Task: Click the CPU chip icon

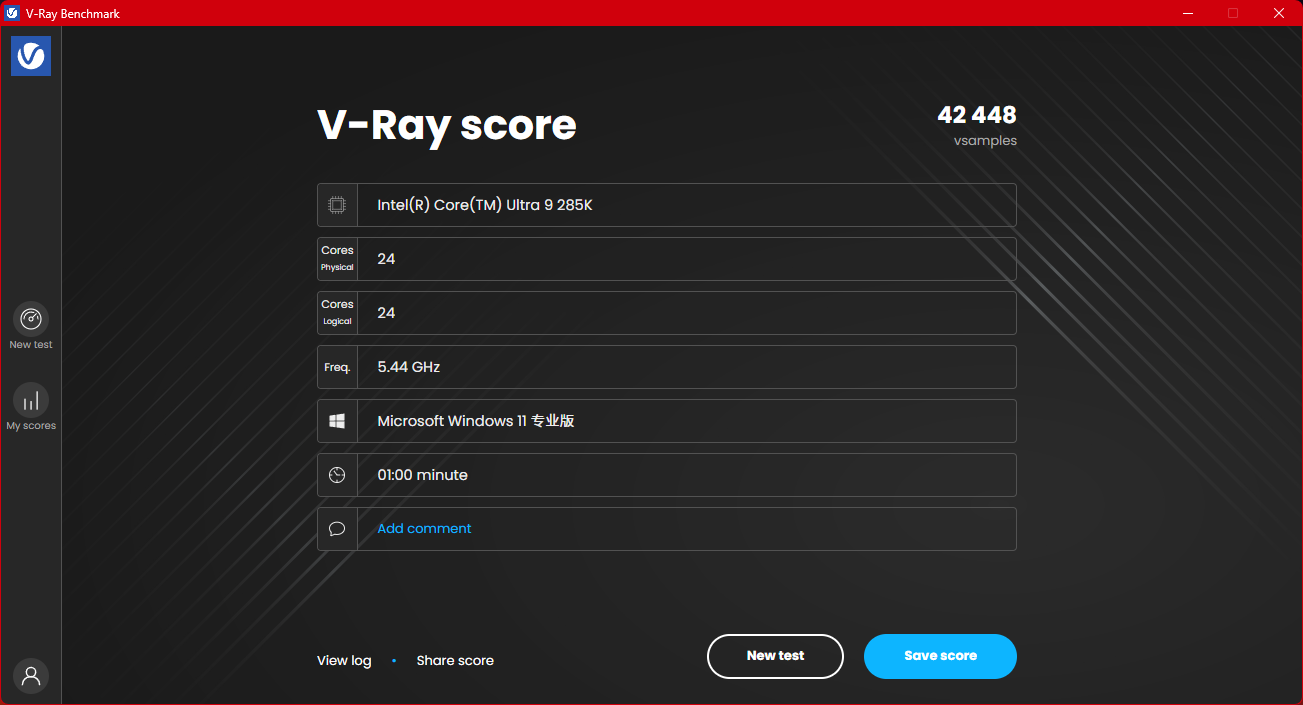Action: tap(337, 205)
